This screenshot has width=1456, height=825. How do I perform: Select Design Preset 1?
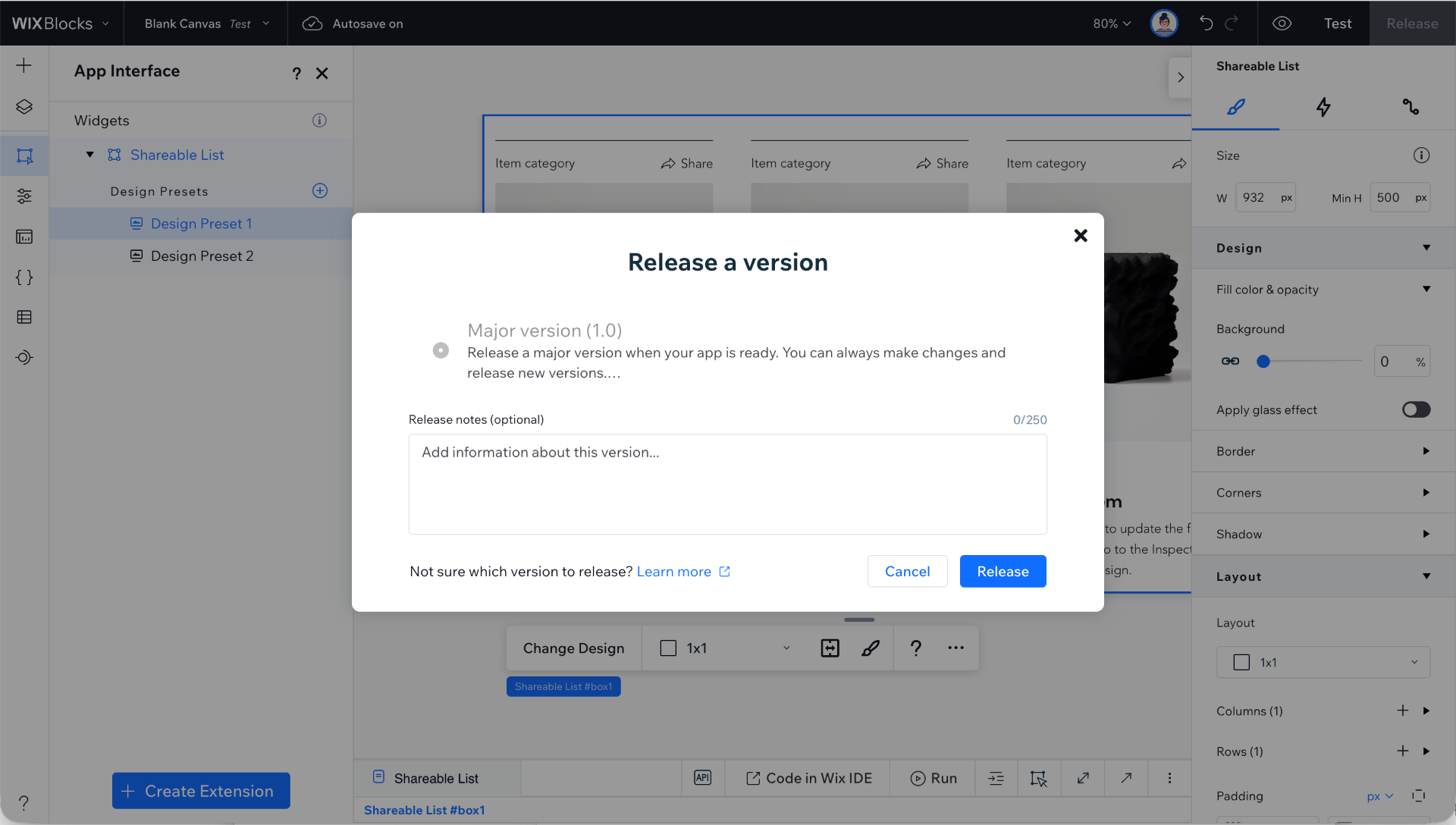[x=201, y=224]
